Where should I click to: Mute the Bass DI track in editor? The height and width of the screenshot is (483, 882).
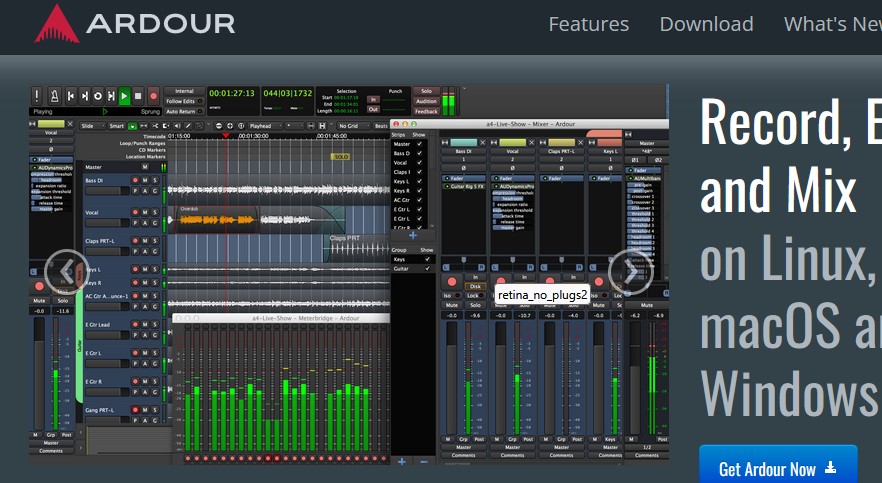145,180
